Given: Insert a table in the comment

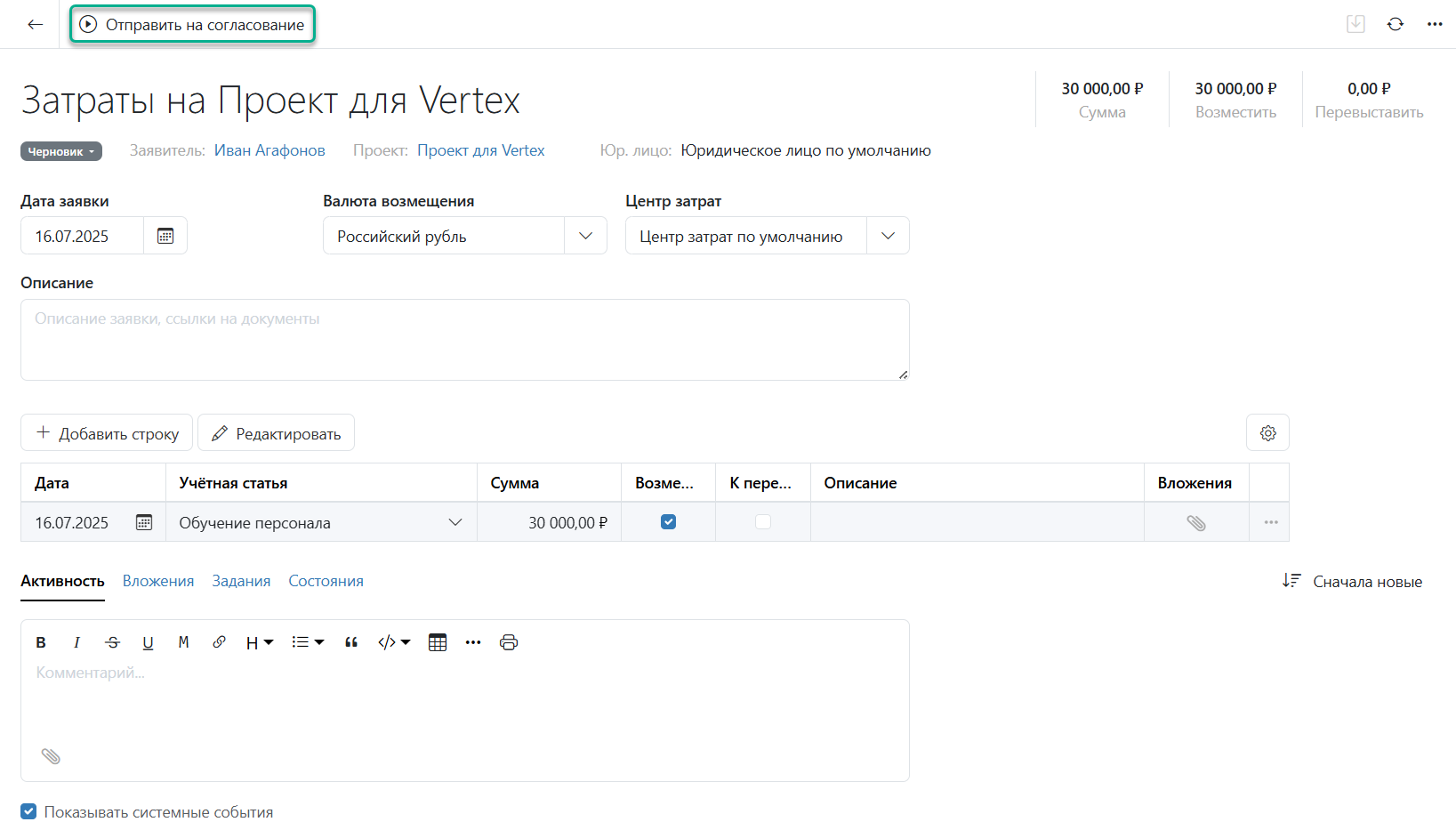Looking at the screenshot, I should pyautogui.click(x=438, y=642).
